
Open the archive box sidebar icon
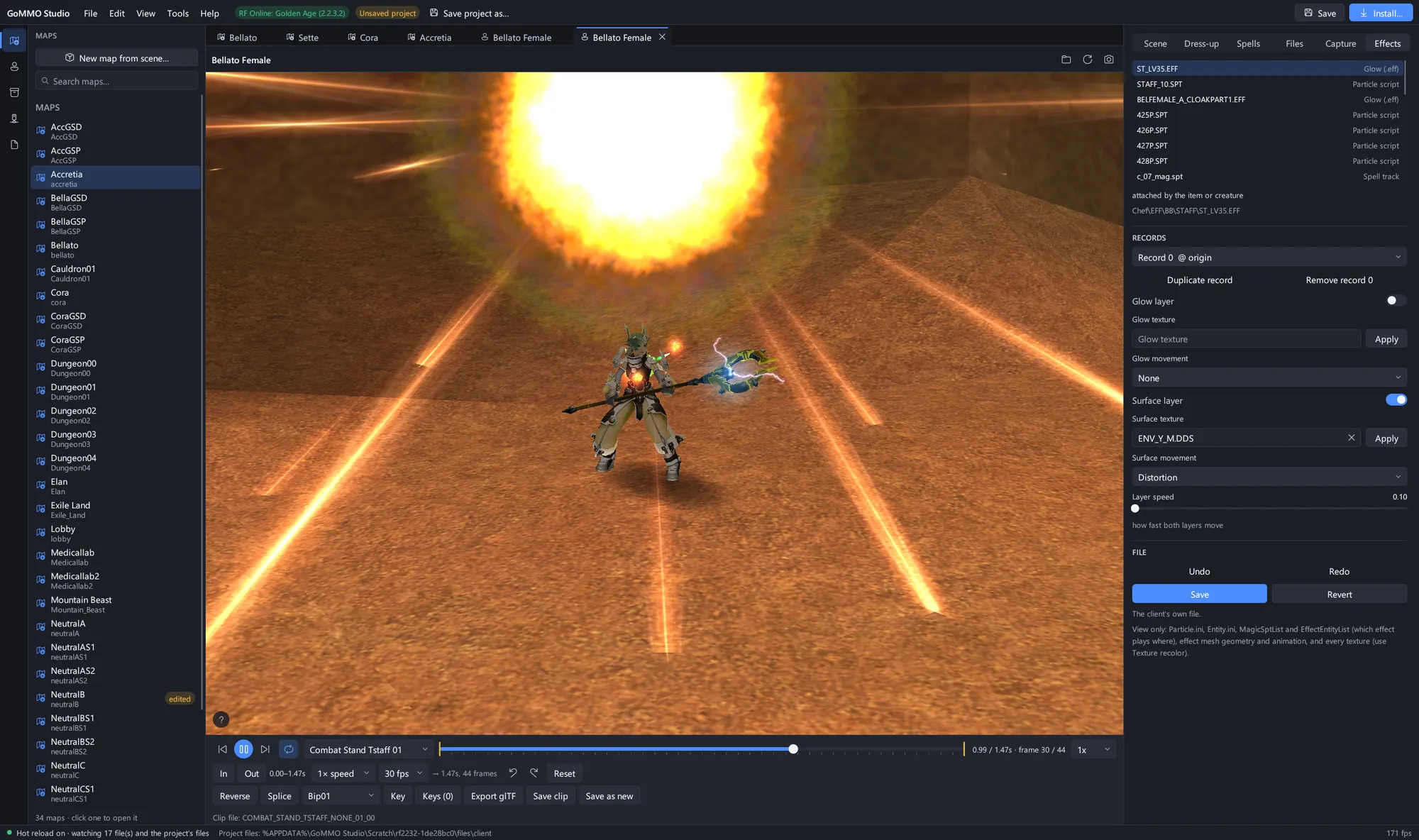pos(14,92)
